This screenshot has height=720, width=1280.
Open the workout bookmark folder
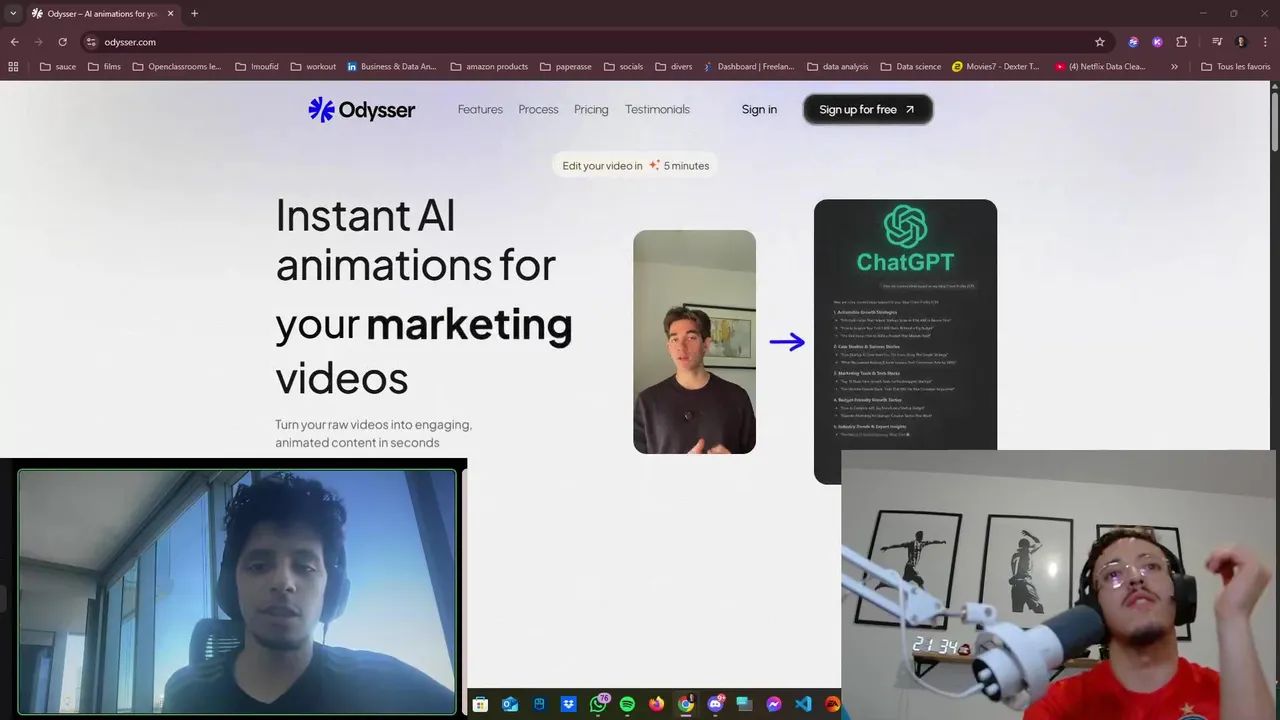313,67
